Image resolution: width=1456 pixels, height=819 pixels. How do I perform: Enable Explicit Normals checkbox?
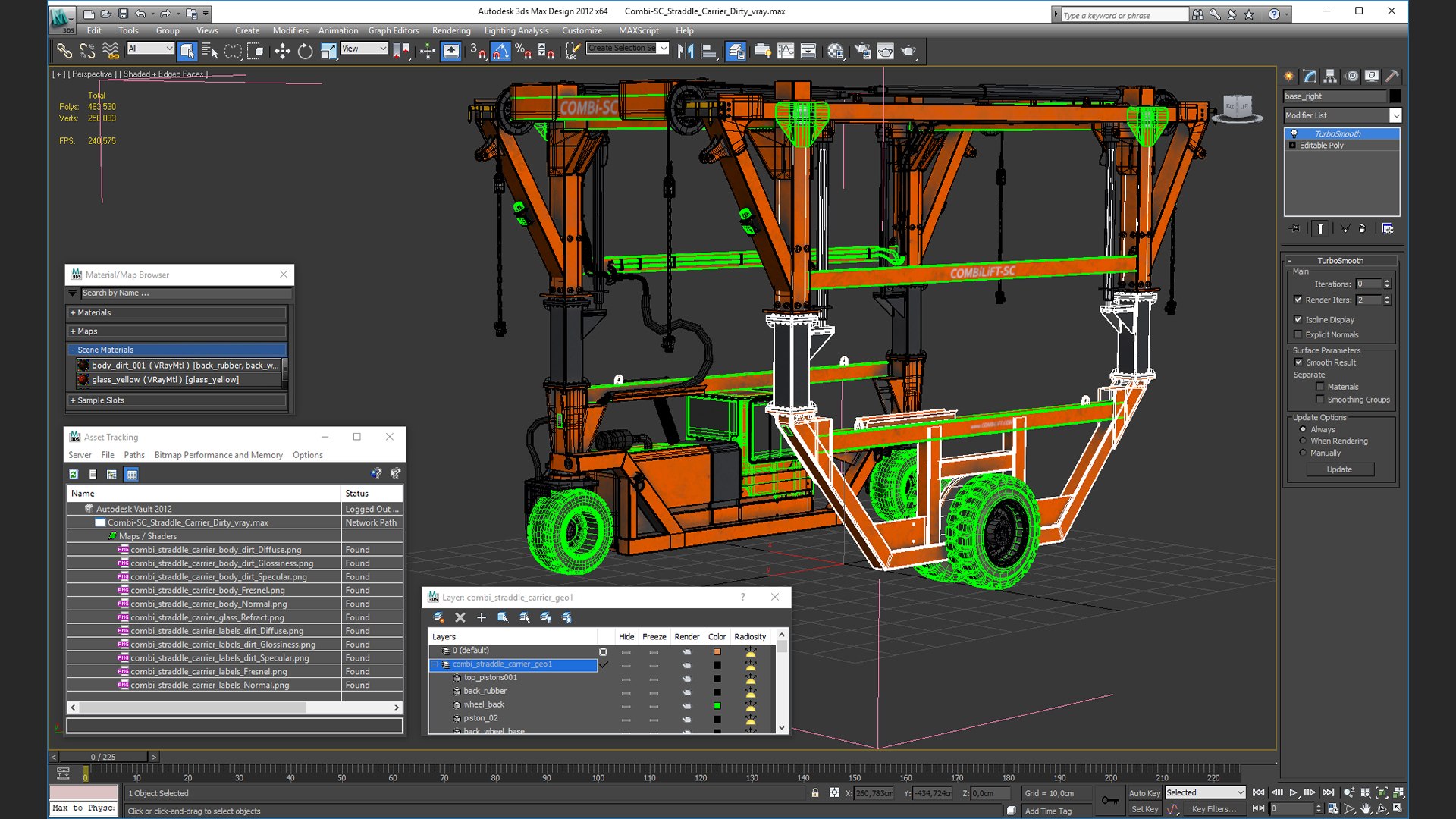pos(1298,334)
